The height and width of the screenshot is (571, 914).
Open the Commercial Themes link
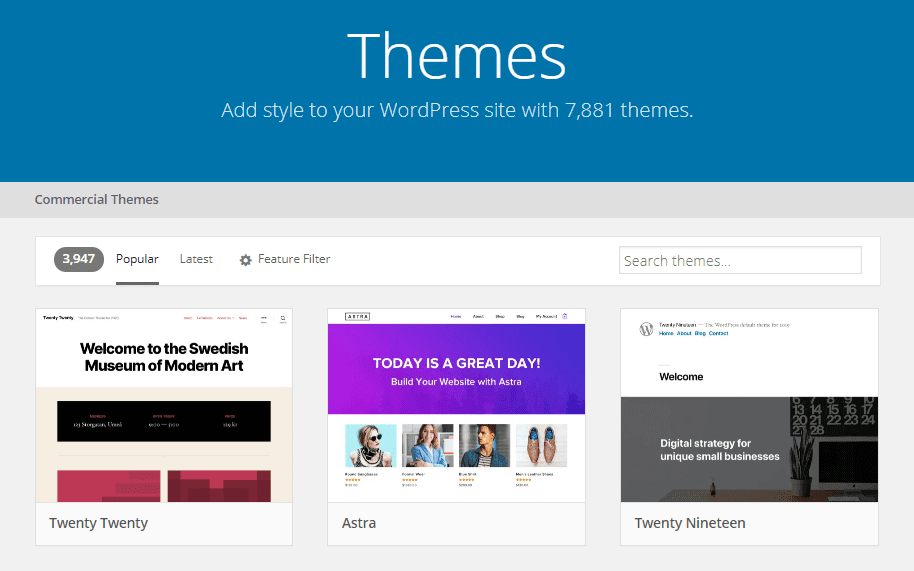click(x=97, y=199)
